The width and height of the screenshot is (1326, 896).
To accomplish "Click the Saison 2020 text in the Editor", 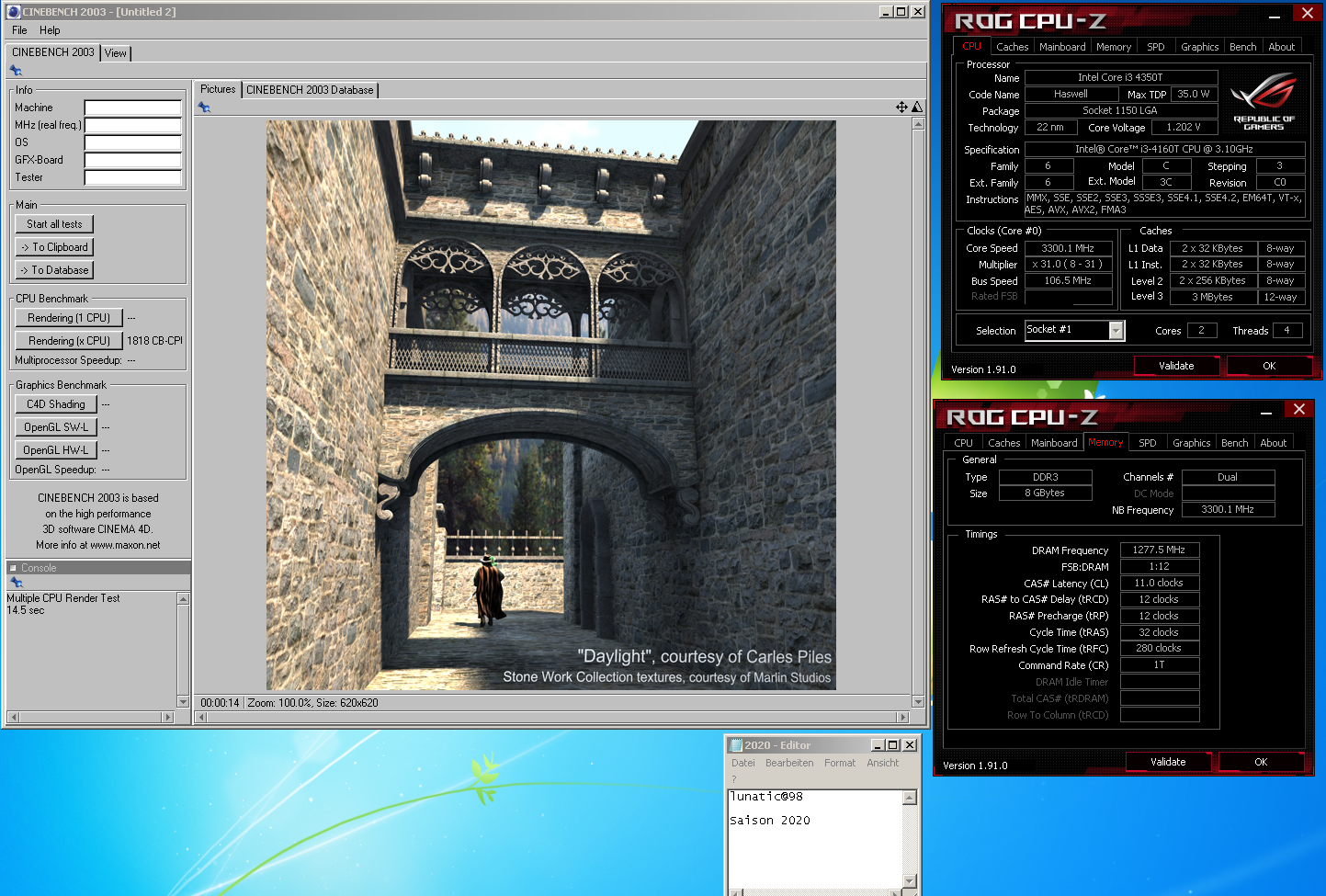I will [x=770, y=821].
